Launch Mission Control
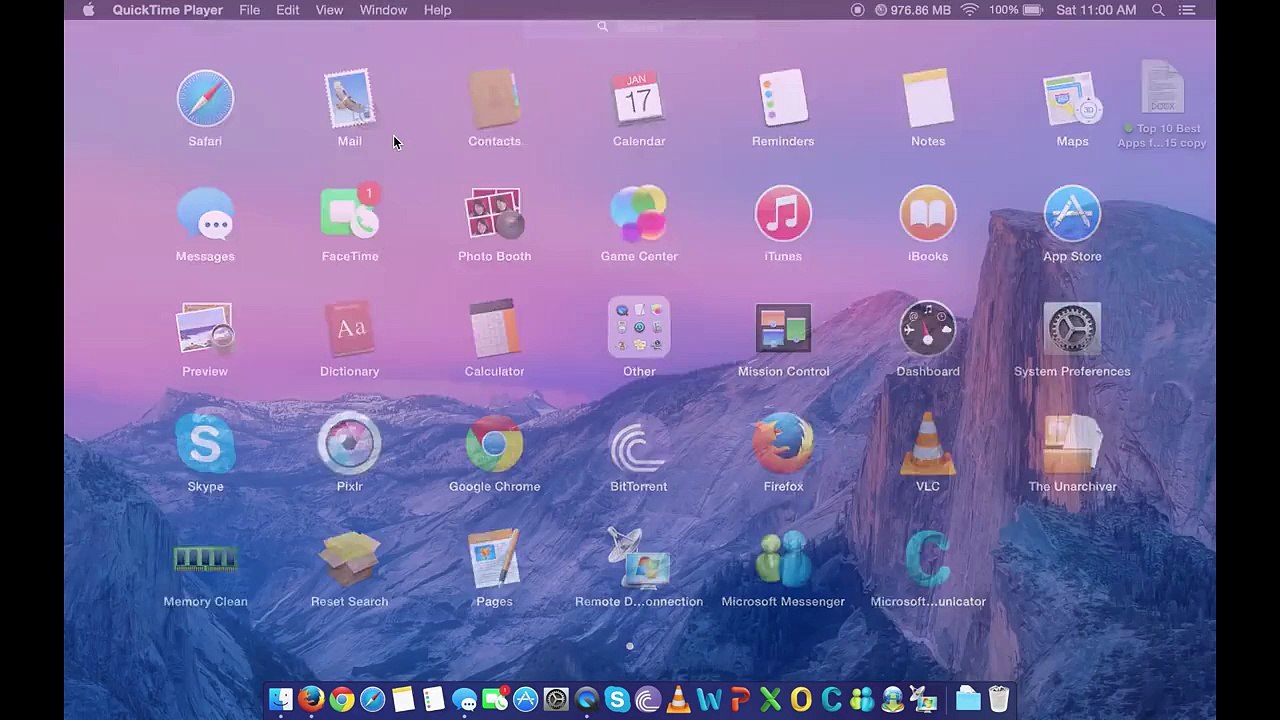The width and height of the screenshot is (1280, 720). 783,329
